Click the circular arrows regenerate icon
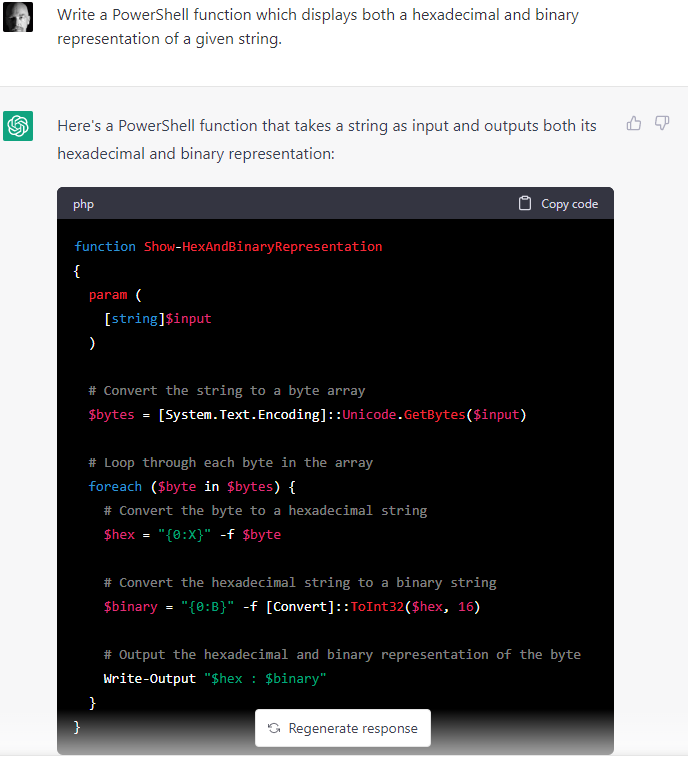 coord(274,728)
